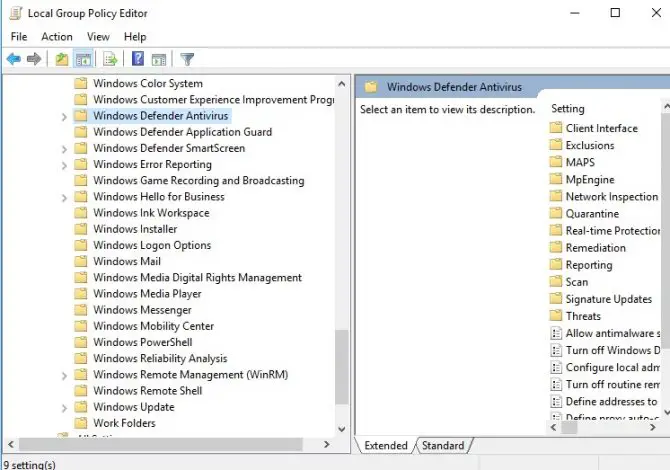Toggle the Show/Hide Console Tree icon
670x470 pixels.
pyautogui.click(x=83, y=59)
